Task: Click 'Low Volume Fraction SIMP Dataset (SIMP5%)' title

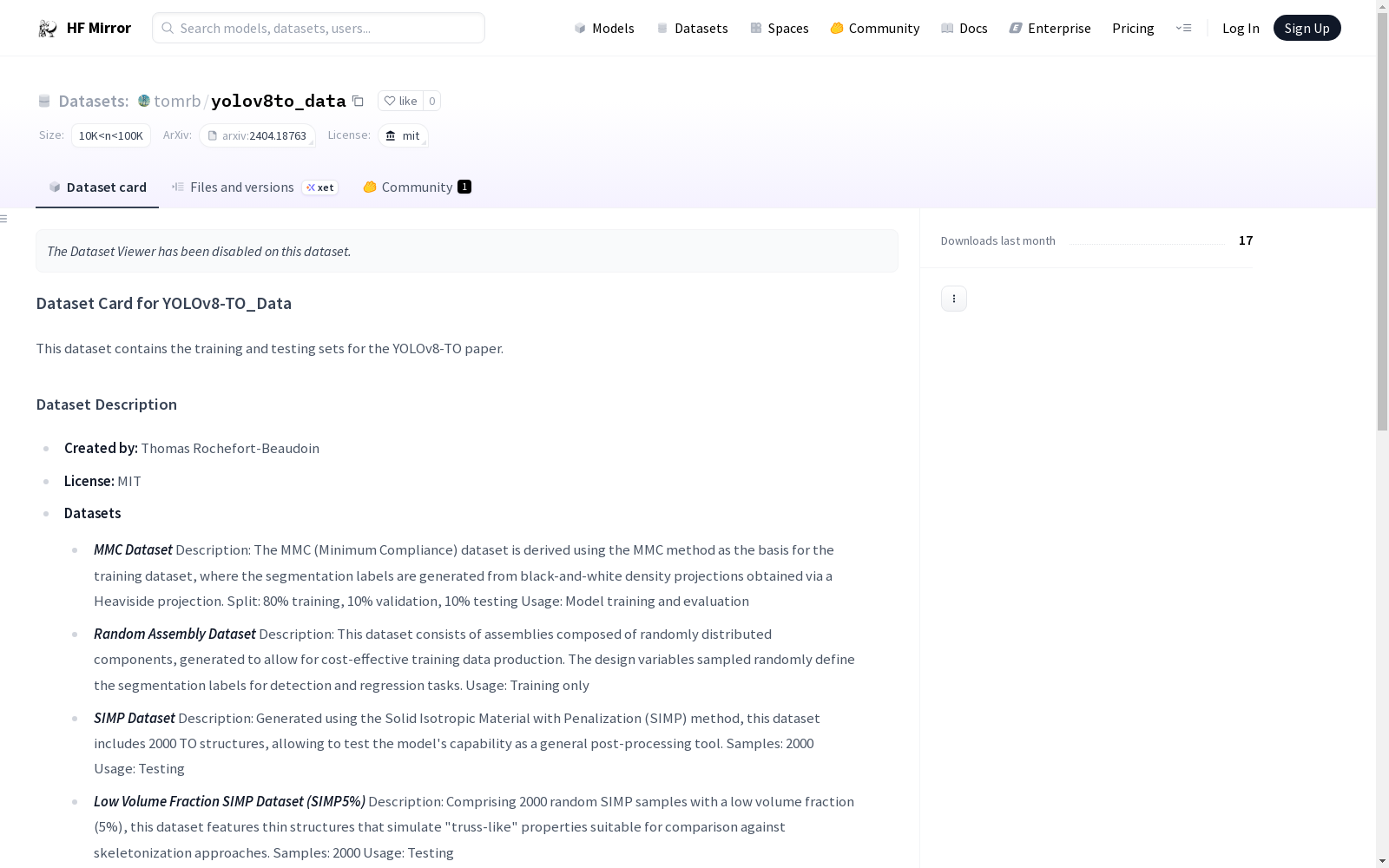Action: (229, 801)
